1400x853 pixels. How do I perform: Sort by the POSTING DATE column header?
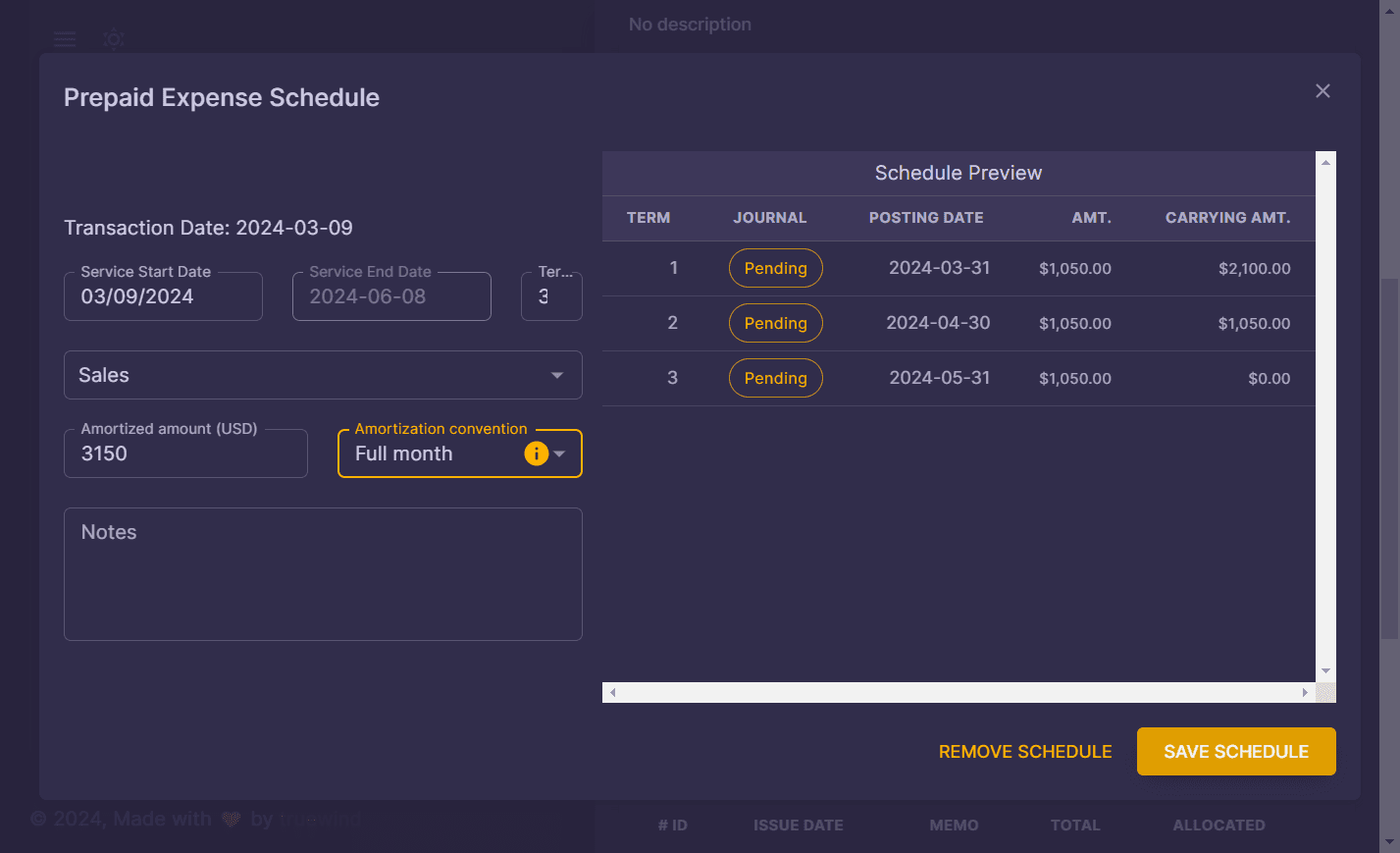click(x=925, y=218)
